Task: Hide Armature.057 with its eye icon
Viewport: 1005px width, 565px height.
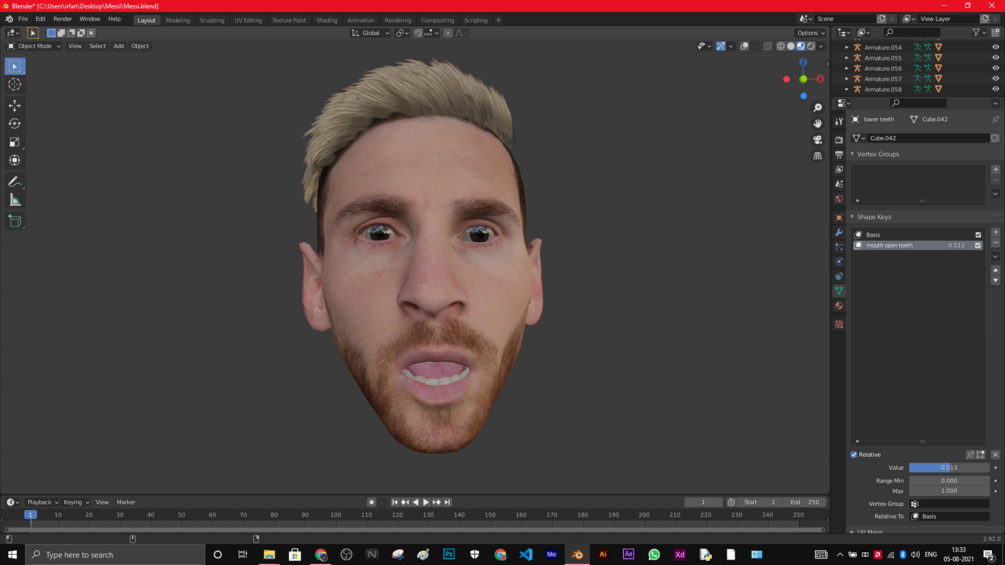Action: pyautogui.click(x=995, y=78)
